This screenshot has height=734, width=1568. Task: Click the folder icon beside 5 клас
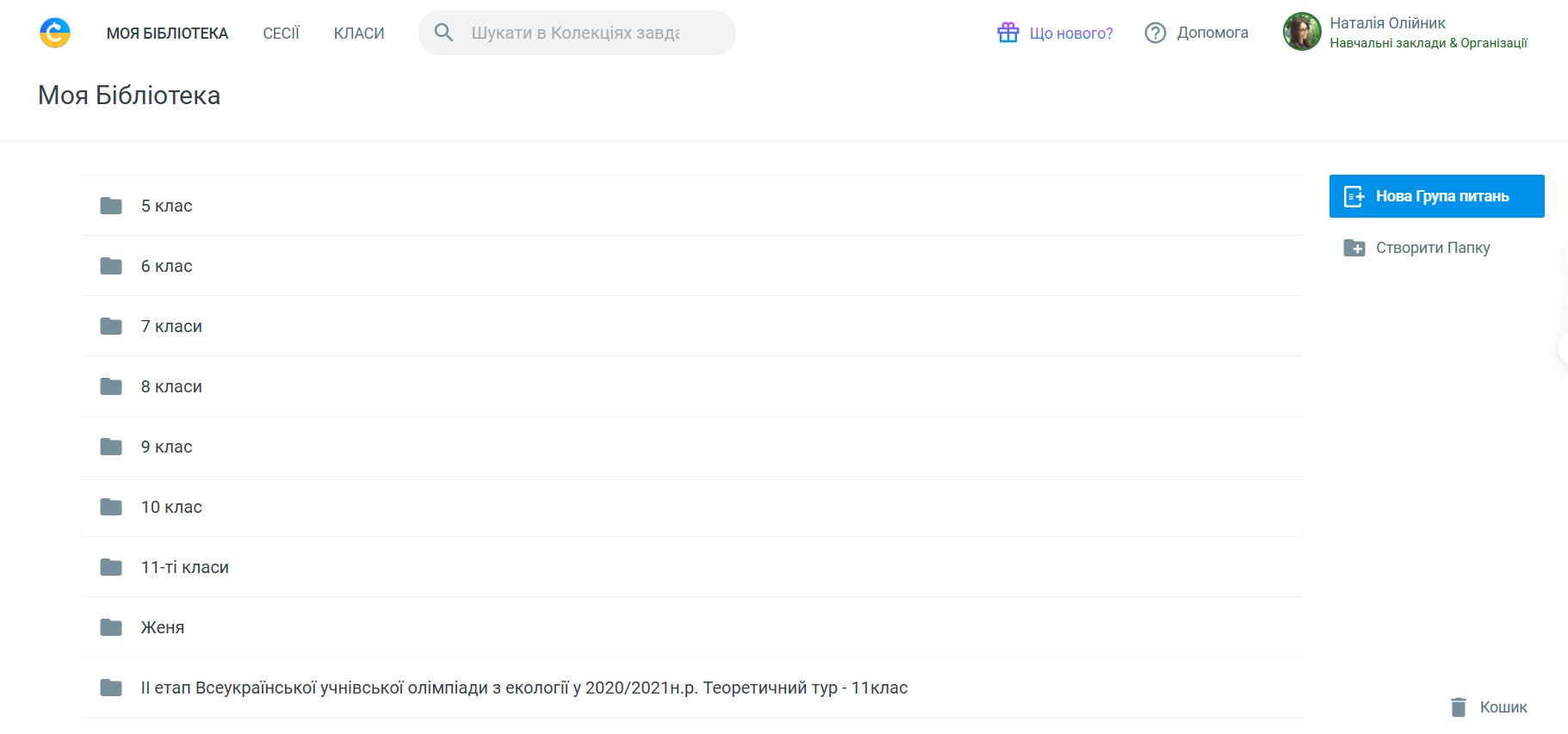[x=111, y=206]
